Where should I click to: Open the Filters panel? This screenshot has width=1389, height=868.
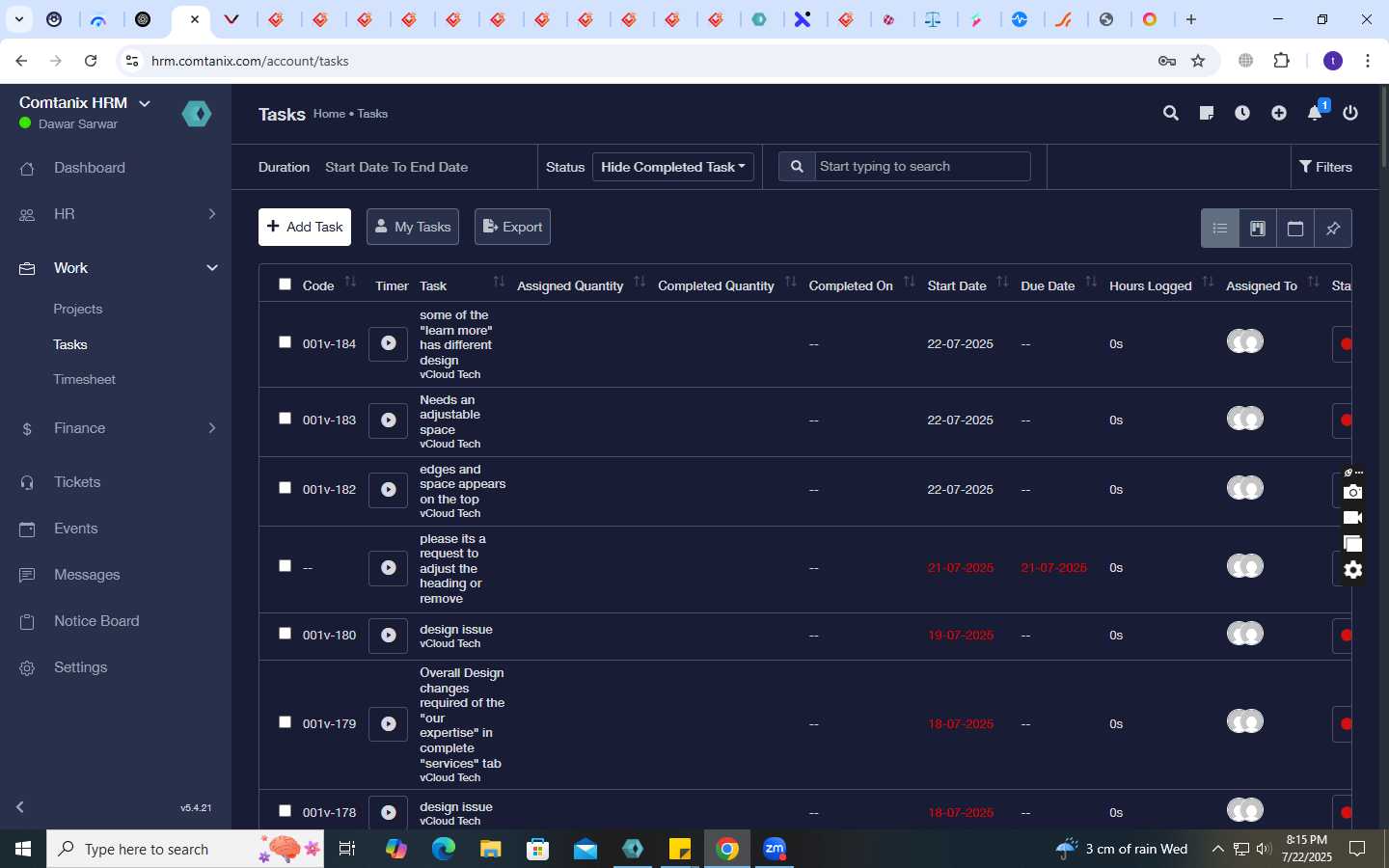(1326, 167)
